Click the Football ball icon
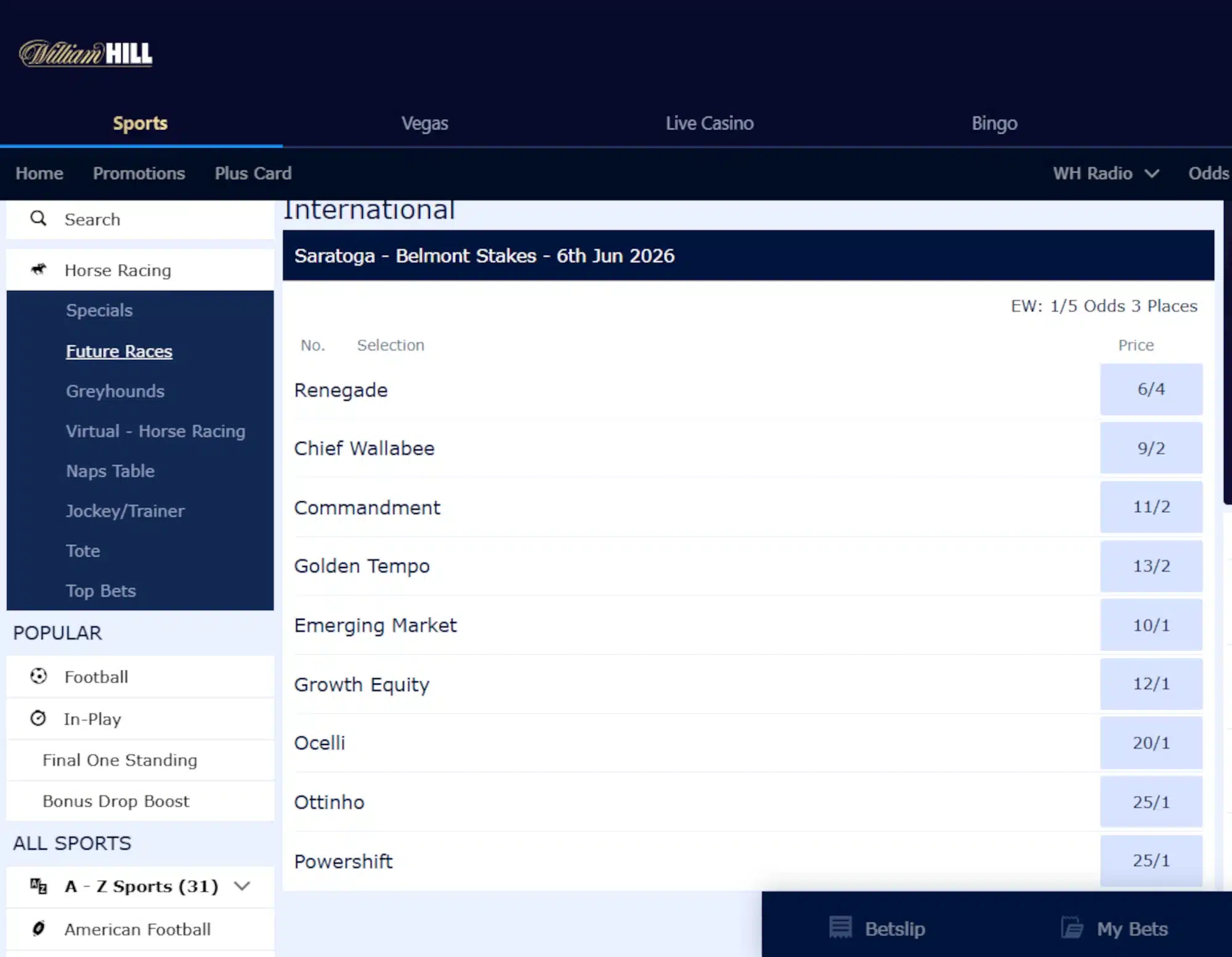This screenshot has width=1232, height=957. coord(38,676)
